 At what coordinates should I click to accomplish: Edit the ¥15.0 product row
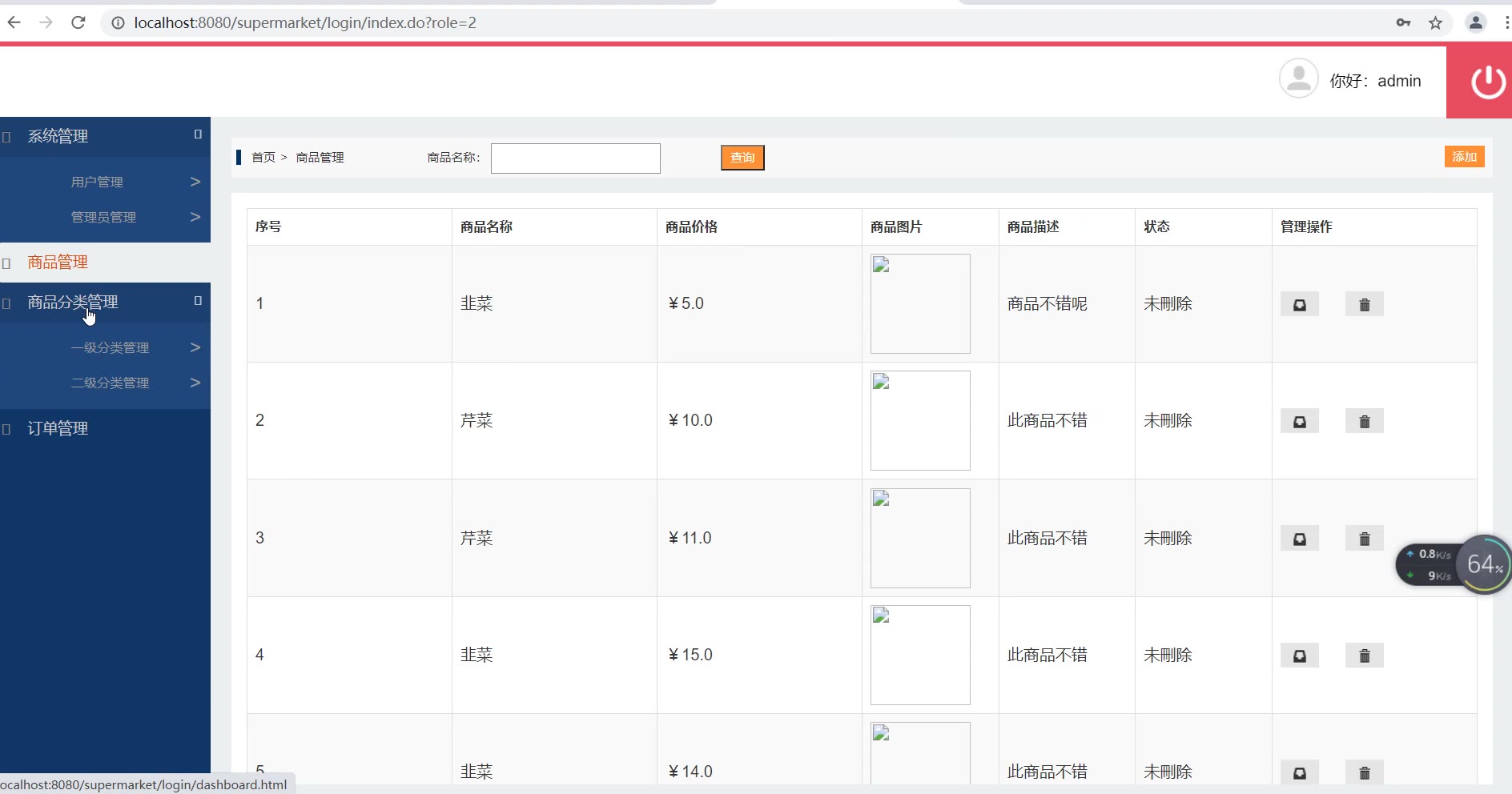1299,656
